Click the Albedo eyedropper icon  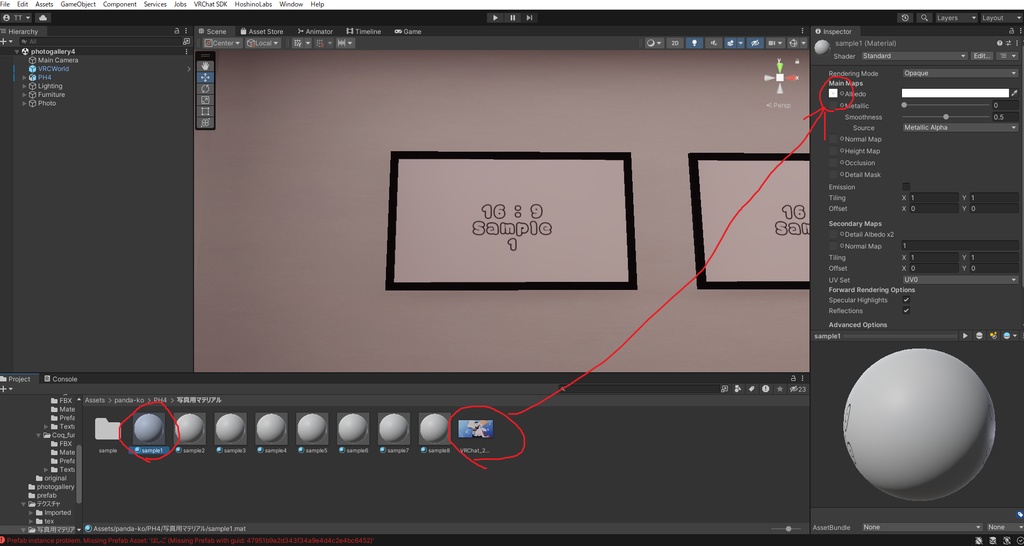click(1014, 93)
